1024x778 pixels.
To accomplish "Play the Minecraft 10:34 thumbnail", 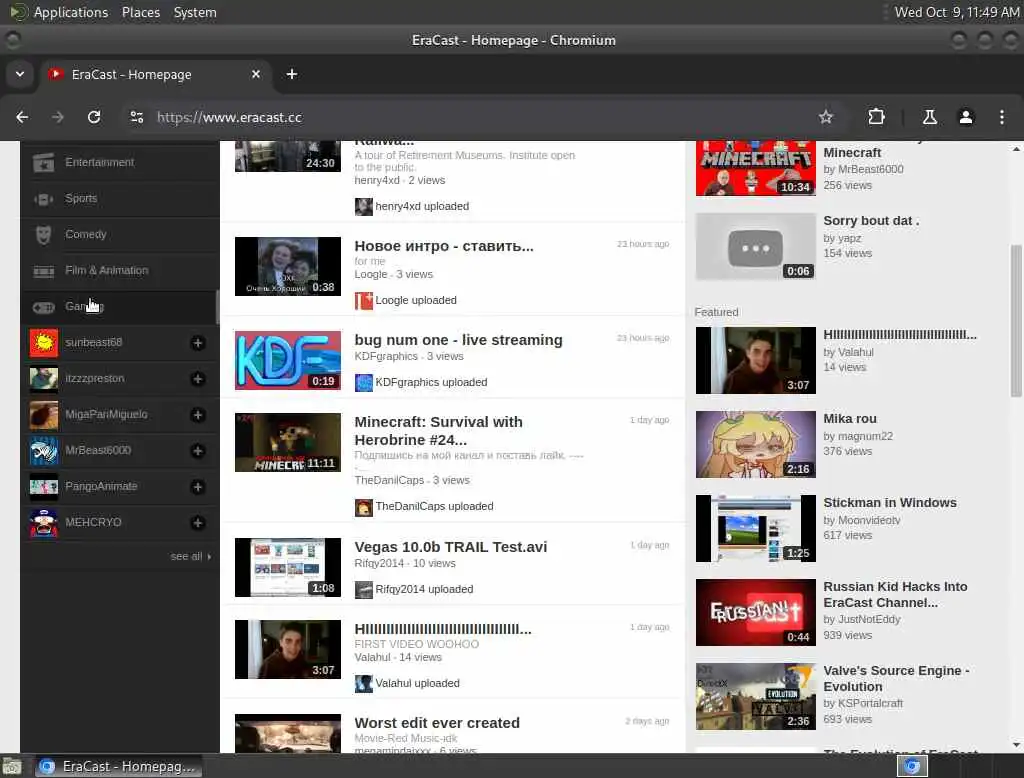I will pos(756,169).
